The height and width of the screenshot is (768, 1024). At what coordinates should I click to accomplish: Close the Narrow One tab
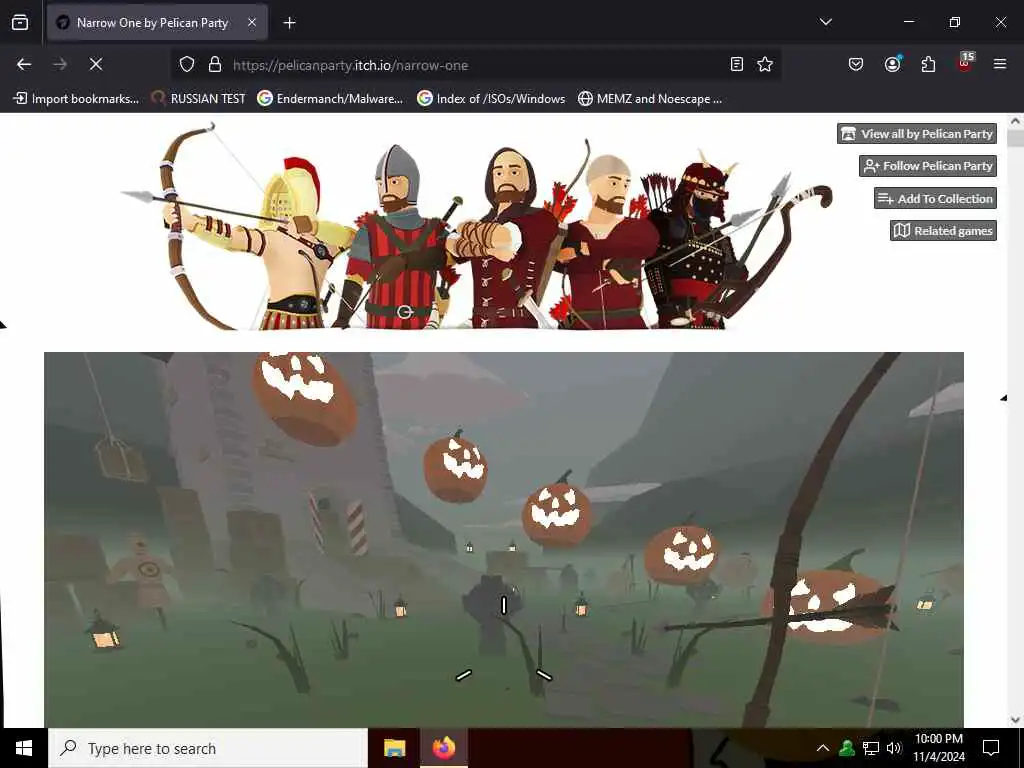[x=252, y=23]
